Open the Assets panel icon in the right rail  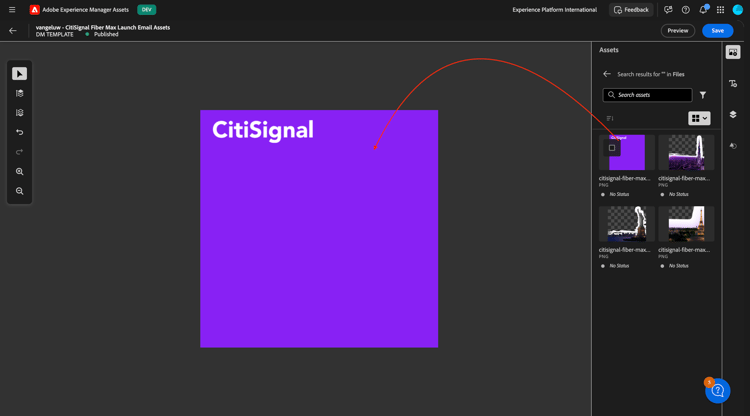[733, 52]
